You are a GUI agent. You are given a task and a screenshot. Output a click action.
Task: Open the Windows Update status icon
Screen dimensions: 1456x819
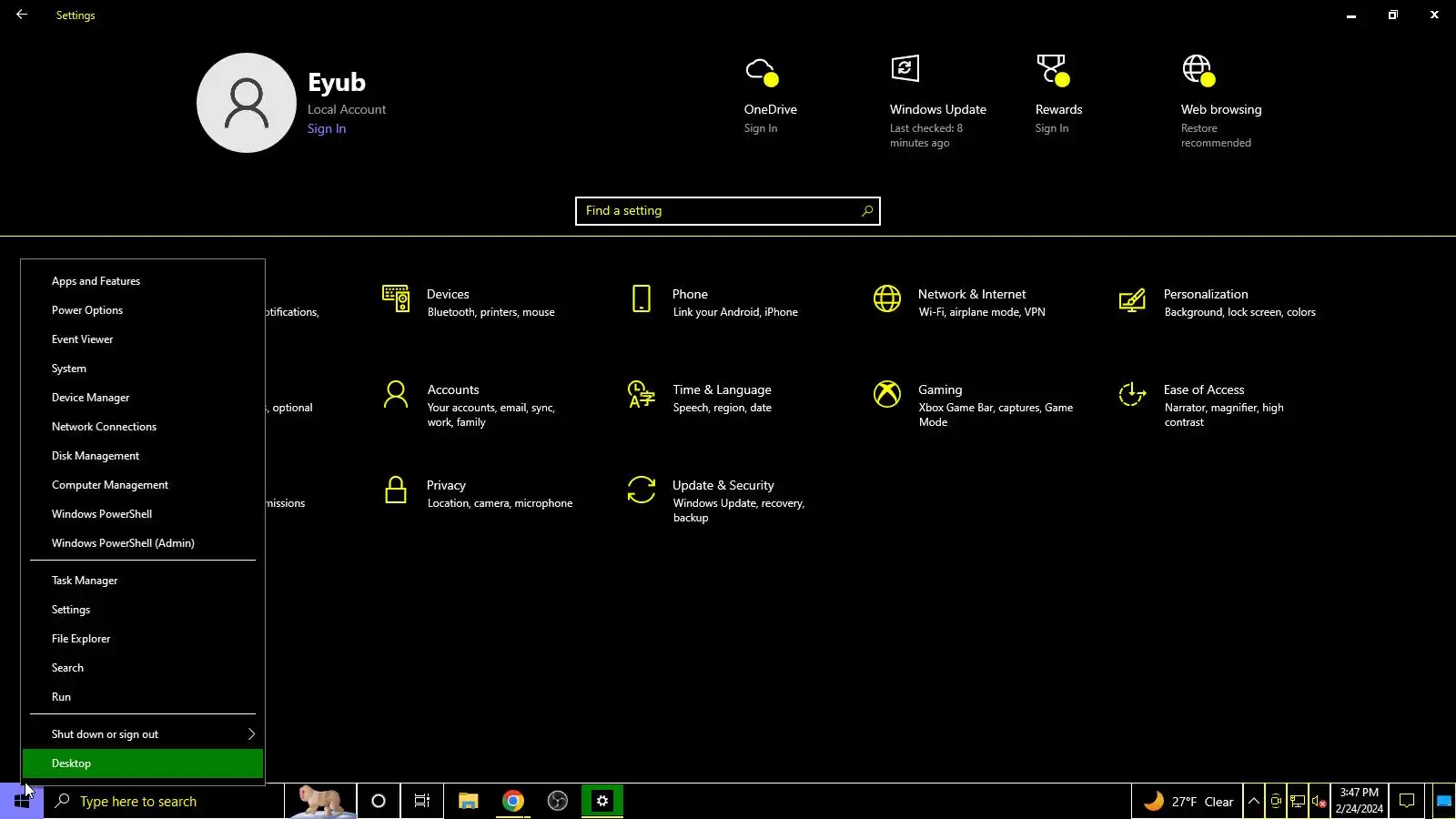coord(905,68)
